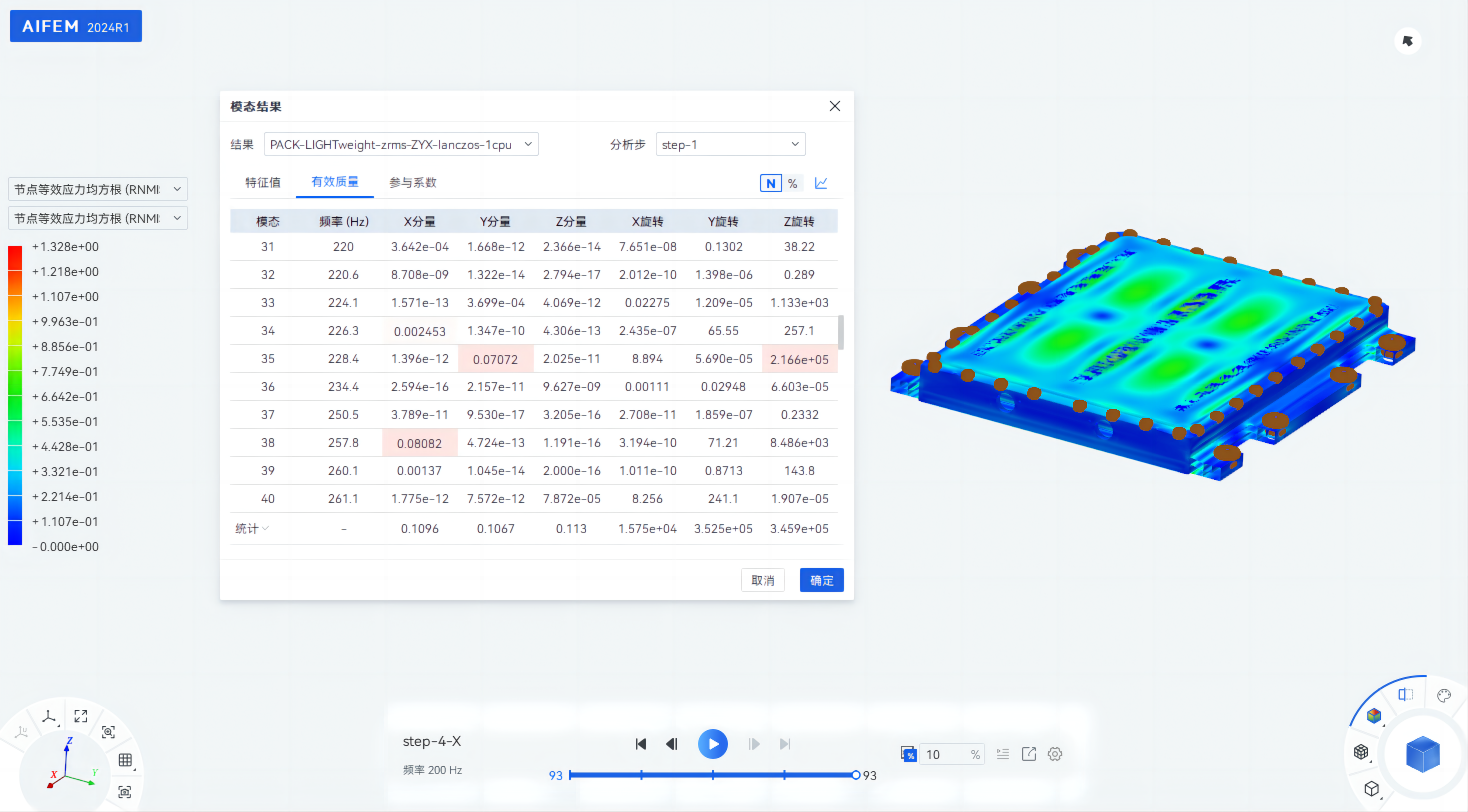The image size is (1468, 812).
Task: Click the animation frame slider end handle
Action: [856, 775]
